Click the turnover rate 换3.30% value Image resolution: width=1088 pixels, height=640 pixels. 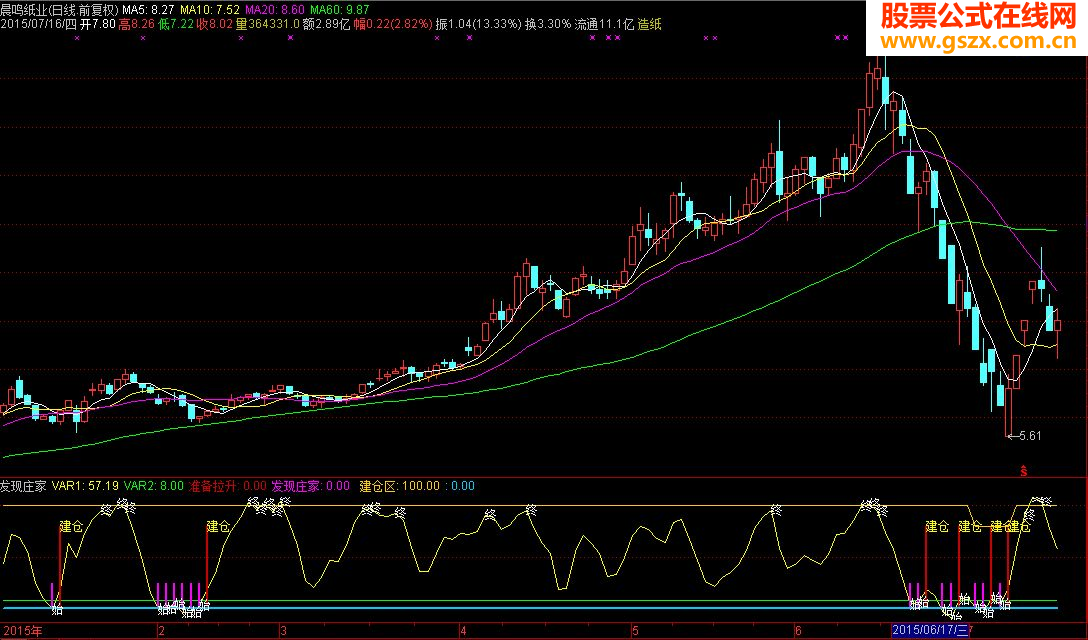tap(547, 24)
